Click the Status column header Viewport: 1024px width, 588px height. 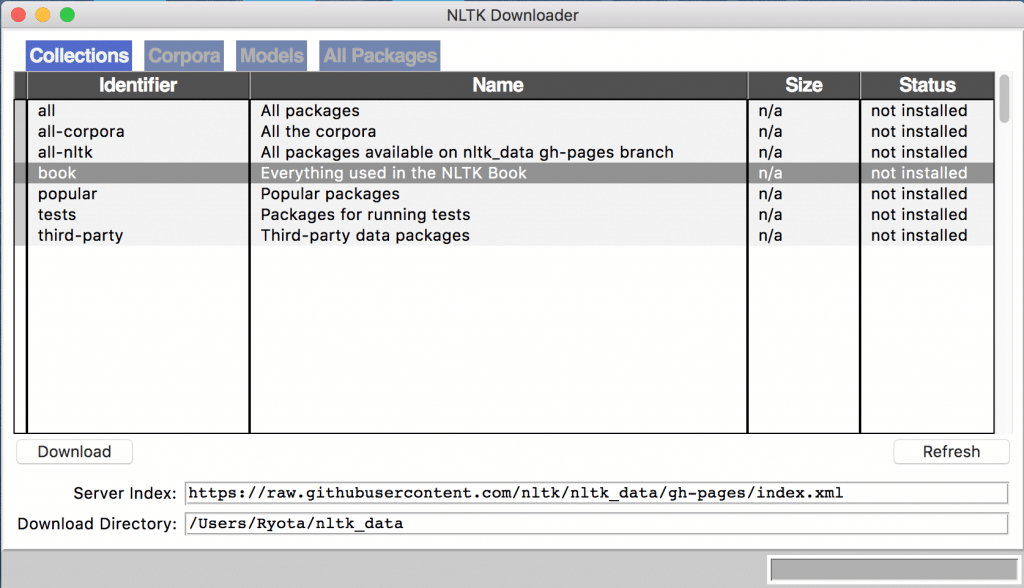[x=927, y=85]
